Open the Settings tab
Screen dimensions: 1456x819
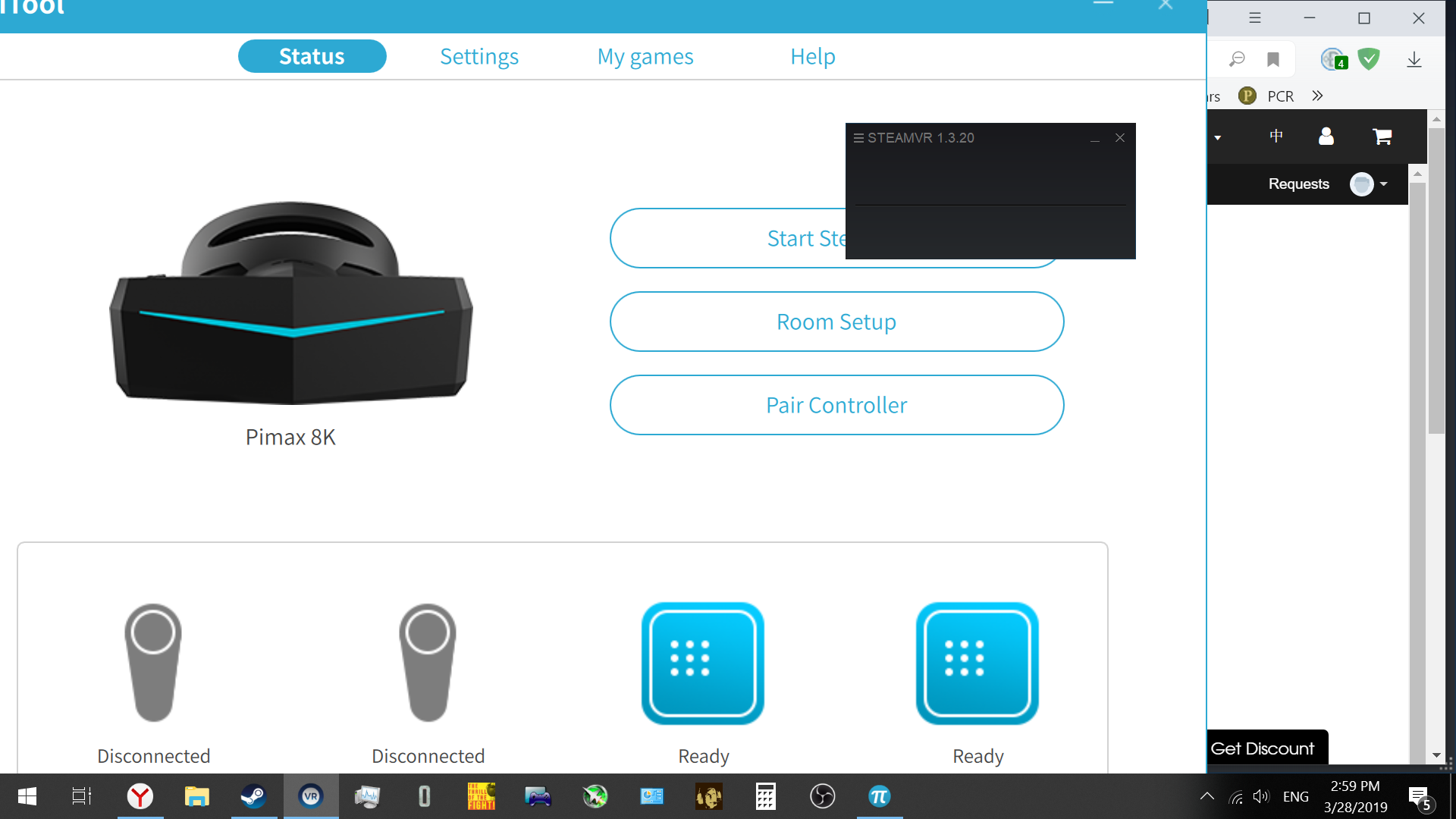point(479,56)
